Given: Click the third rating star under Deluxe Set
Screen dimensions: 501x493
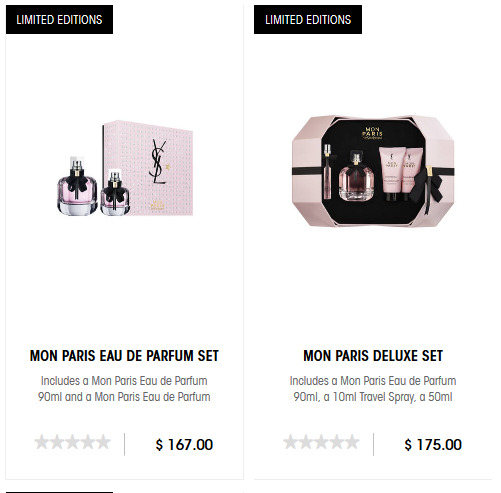Looking at the screenshot, I should pos(321,442).
